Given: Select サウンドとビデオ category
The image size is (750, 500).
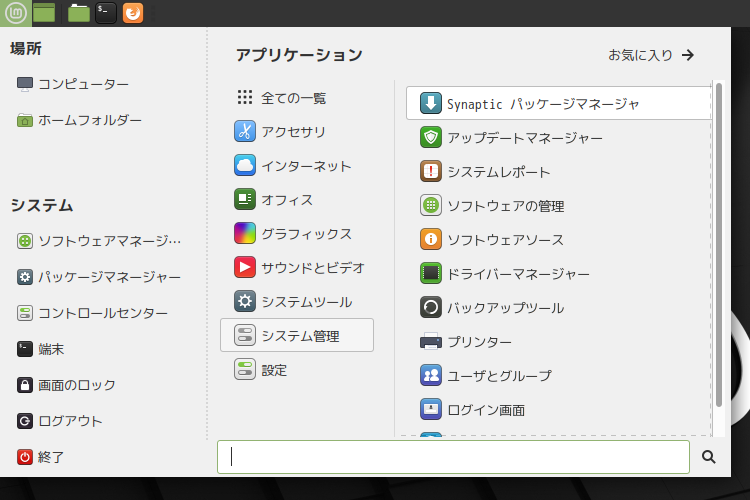Looking at the screenshot, I should pyautogui.click(x=297, y=267).
